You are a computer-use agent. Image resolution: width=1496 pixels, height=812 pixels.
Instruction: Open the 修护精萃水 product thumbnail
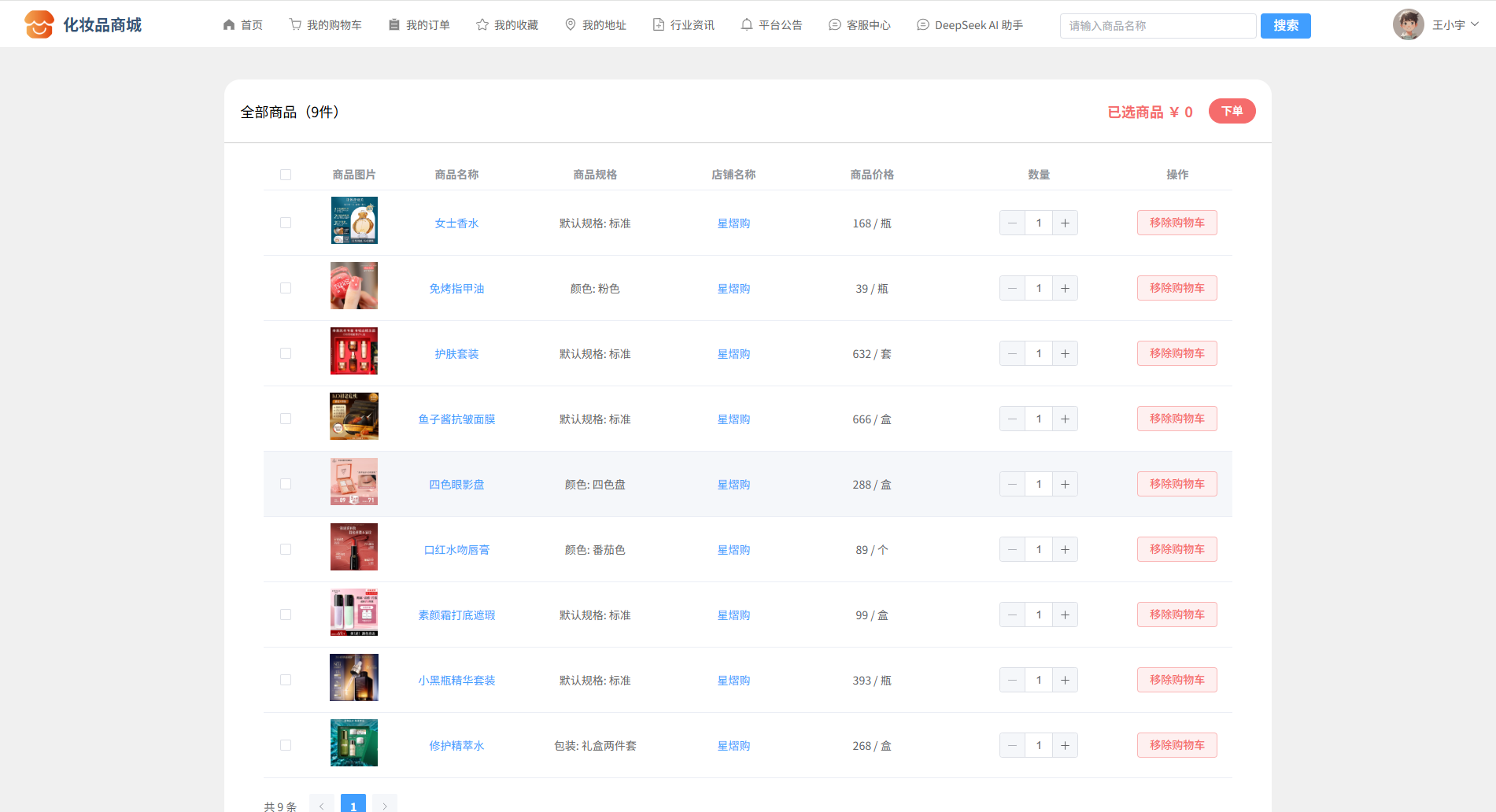pos(354,743)
